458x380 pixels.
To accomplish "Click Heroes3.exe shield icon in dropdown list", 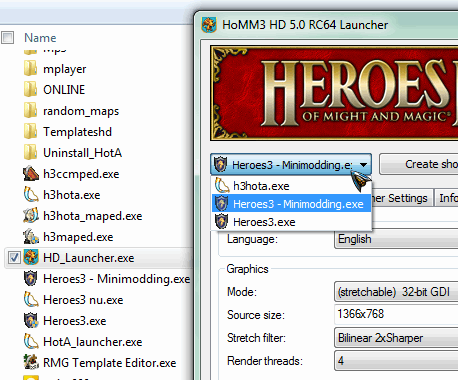I will (221, 221).
